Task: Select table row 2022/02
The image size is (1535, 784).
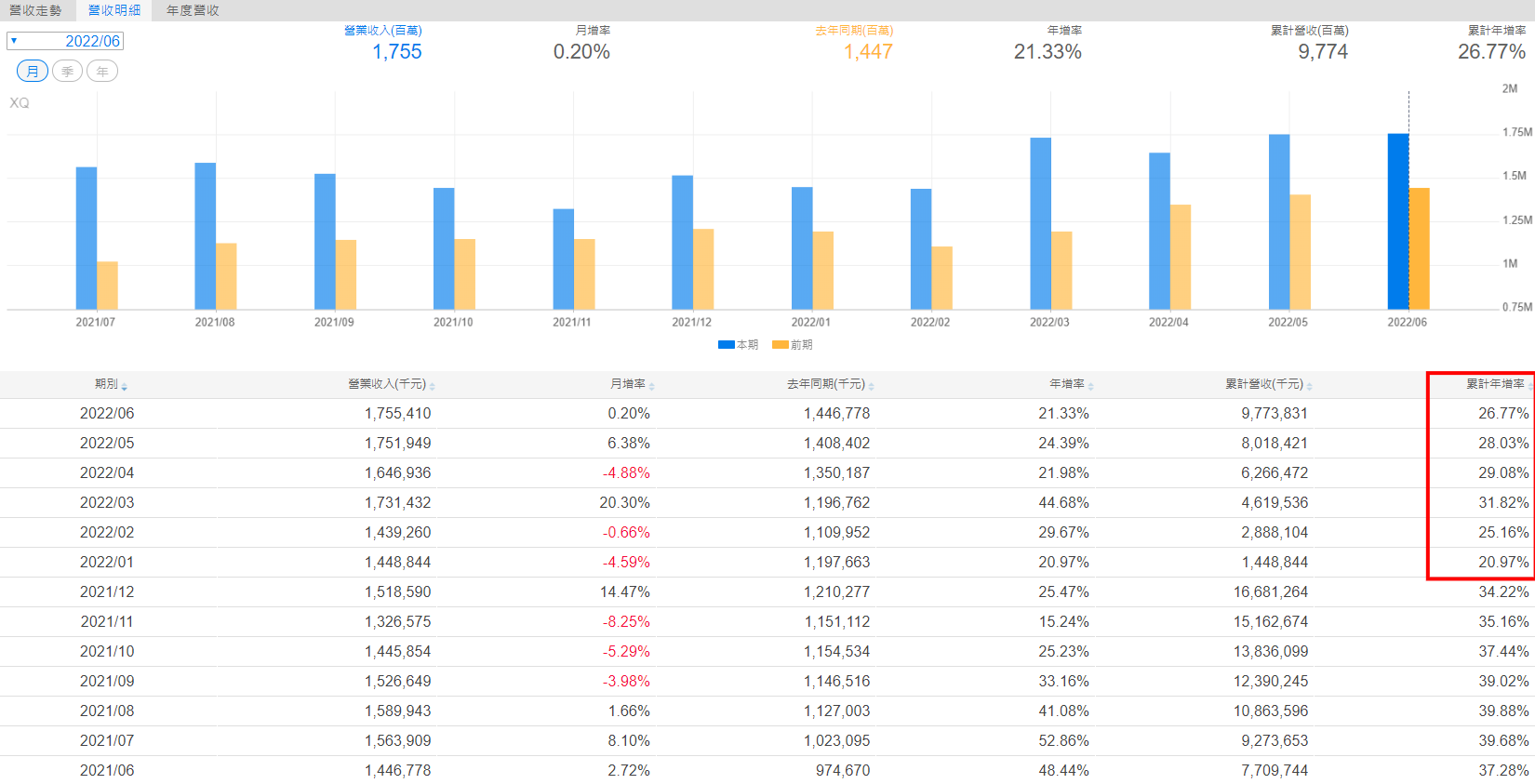Action: click(767, 532)
